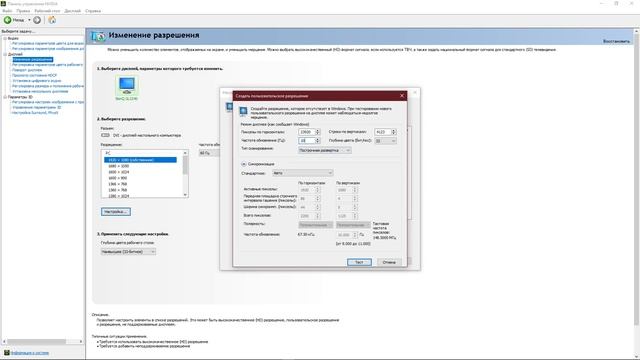The height and width of the screenshot is (360, 640).
Task: Increase horizontal pixels with the stepper up arrow
Action: (318, 131)
